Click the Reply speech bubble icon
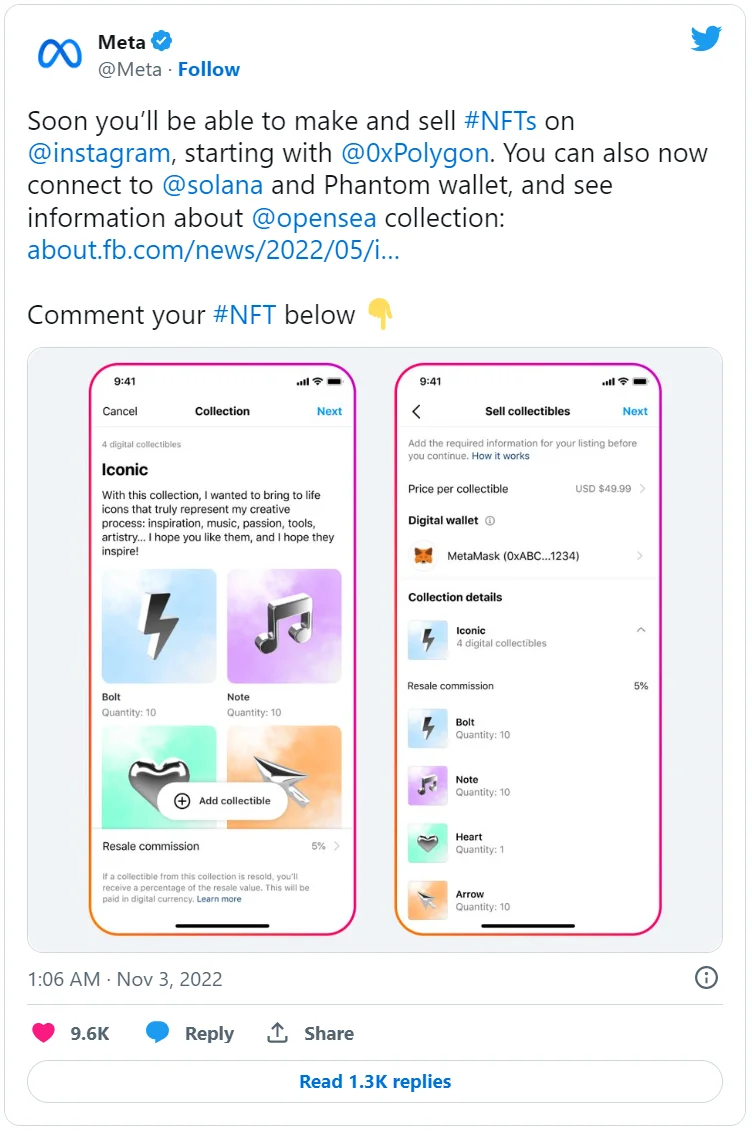Screen dimensions: 752x1135 (158, 1033)
